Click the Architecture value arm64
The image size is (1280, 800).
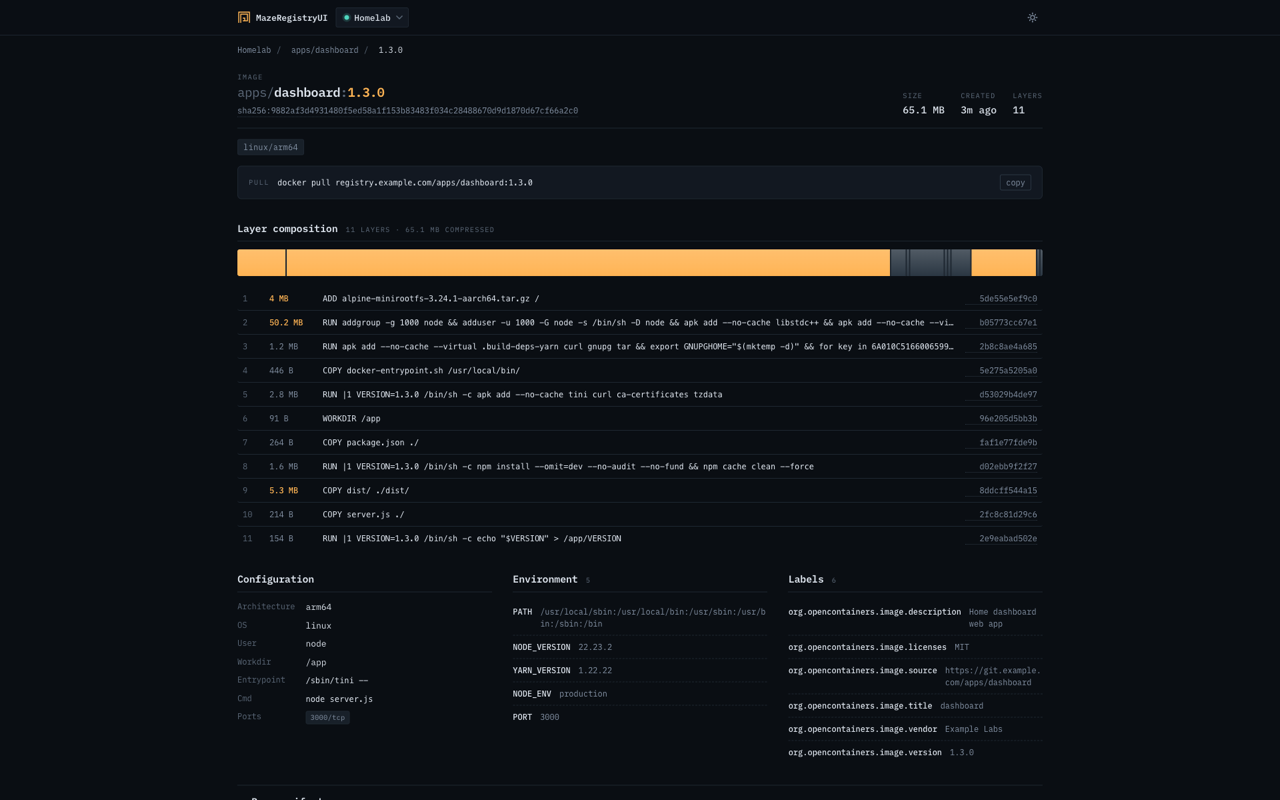319,607
